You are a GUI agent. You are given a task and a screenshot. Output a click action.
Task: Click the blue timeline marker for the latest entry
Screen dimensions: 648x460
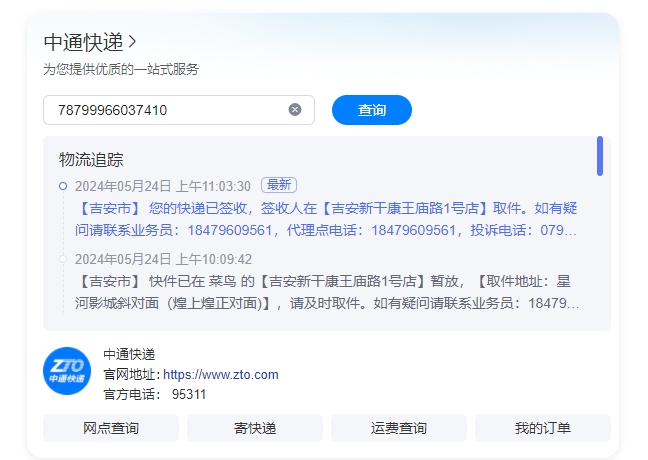pos(63,186)
